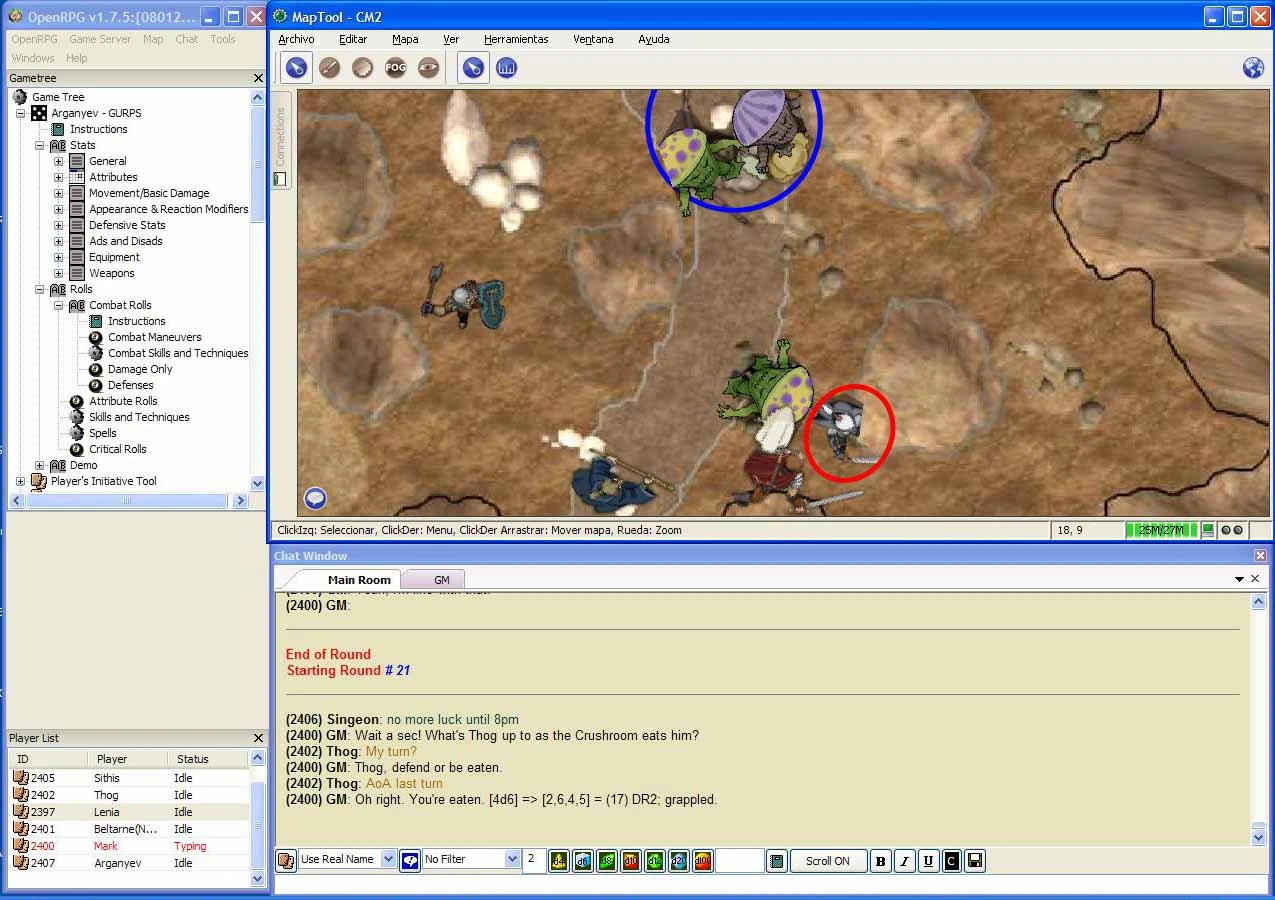The width and height of the screenshot is (1275, 900).
Task: Click the d100 dice icon
Action: tap(703, 860)
